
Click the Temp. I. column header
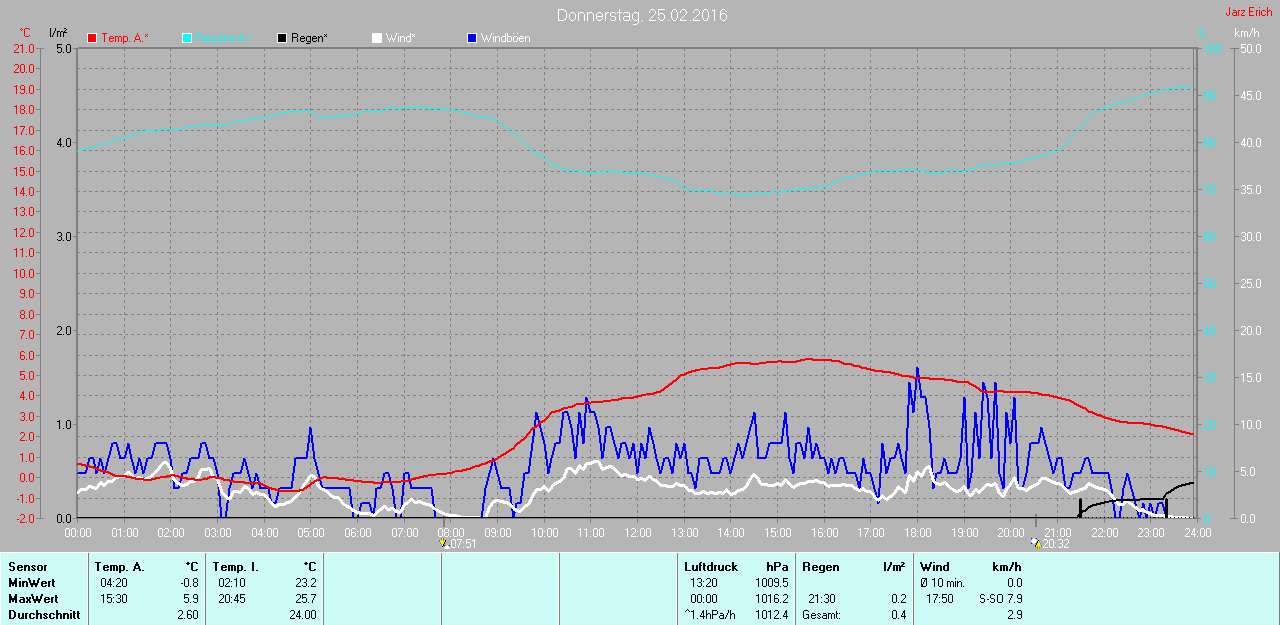(235, 567)
